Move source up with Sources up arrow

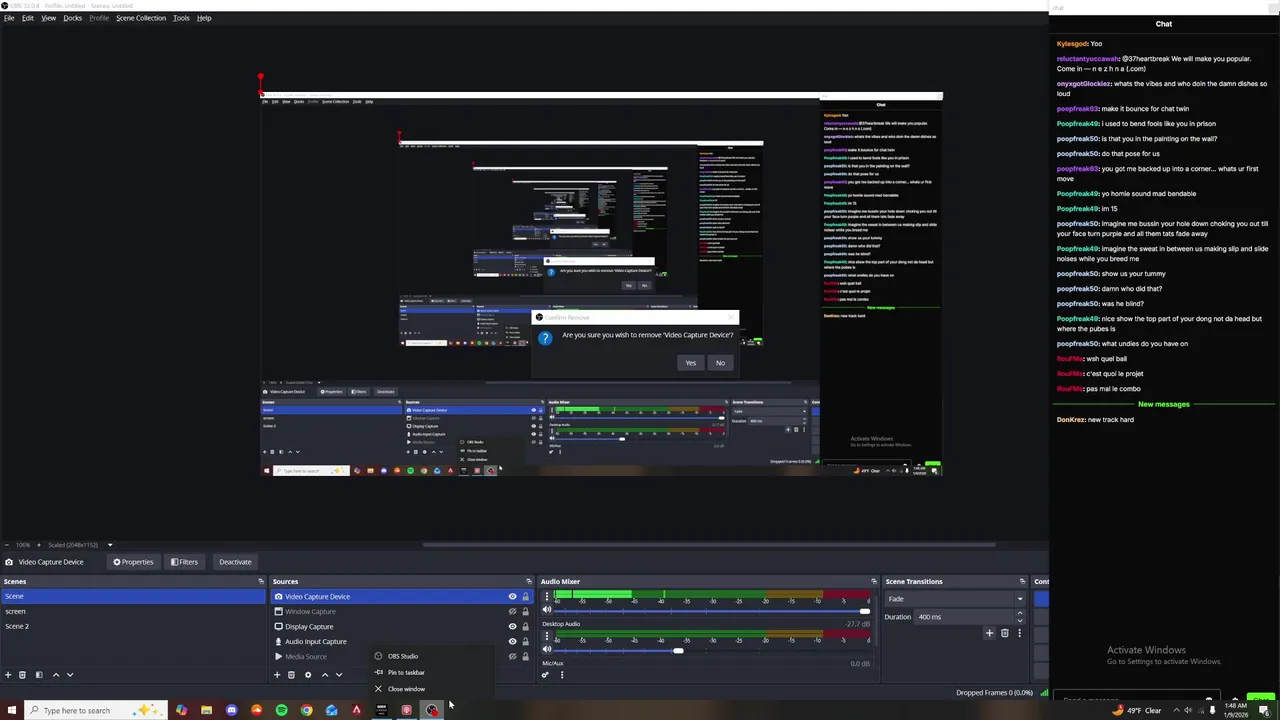coord(324,675)
